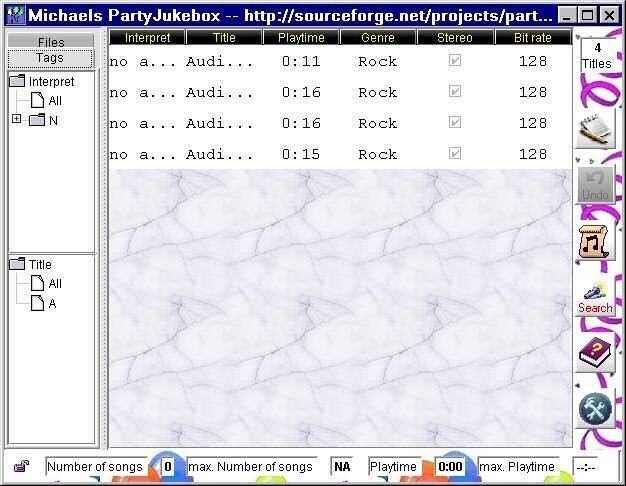Click the max. Playtime label
Viewport: 626px width, 486px height.
pos(517,466)
